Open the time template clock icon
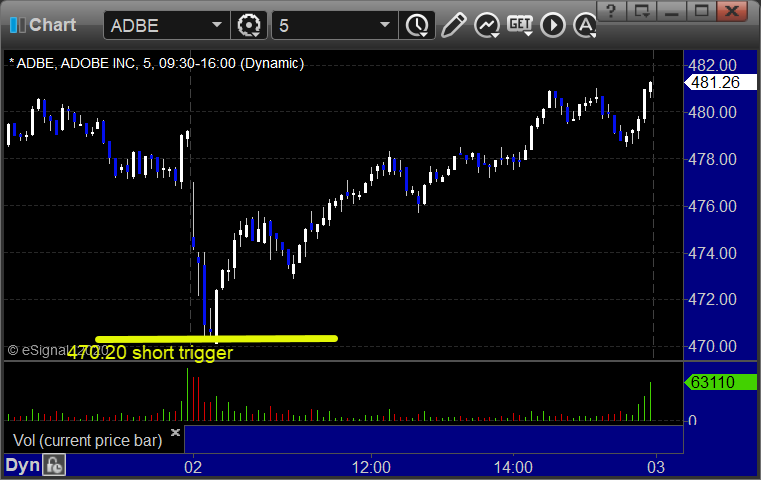761x480 pixels. point(417,25)
